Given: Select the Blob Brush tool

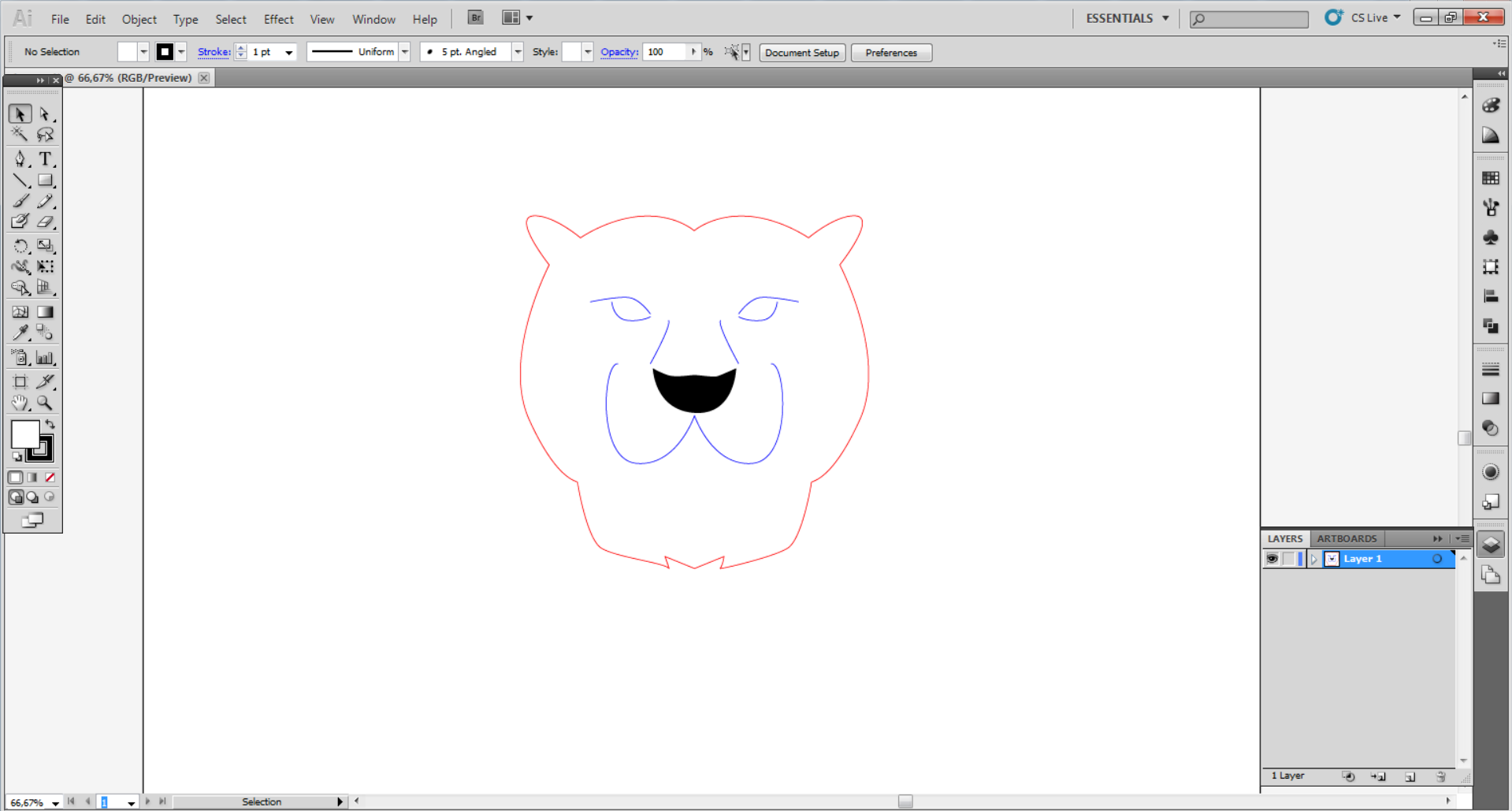Looking at the screenshot, I should 20,222.
